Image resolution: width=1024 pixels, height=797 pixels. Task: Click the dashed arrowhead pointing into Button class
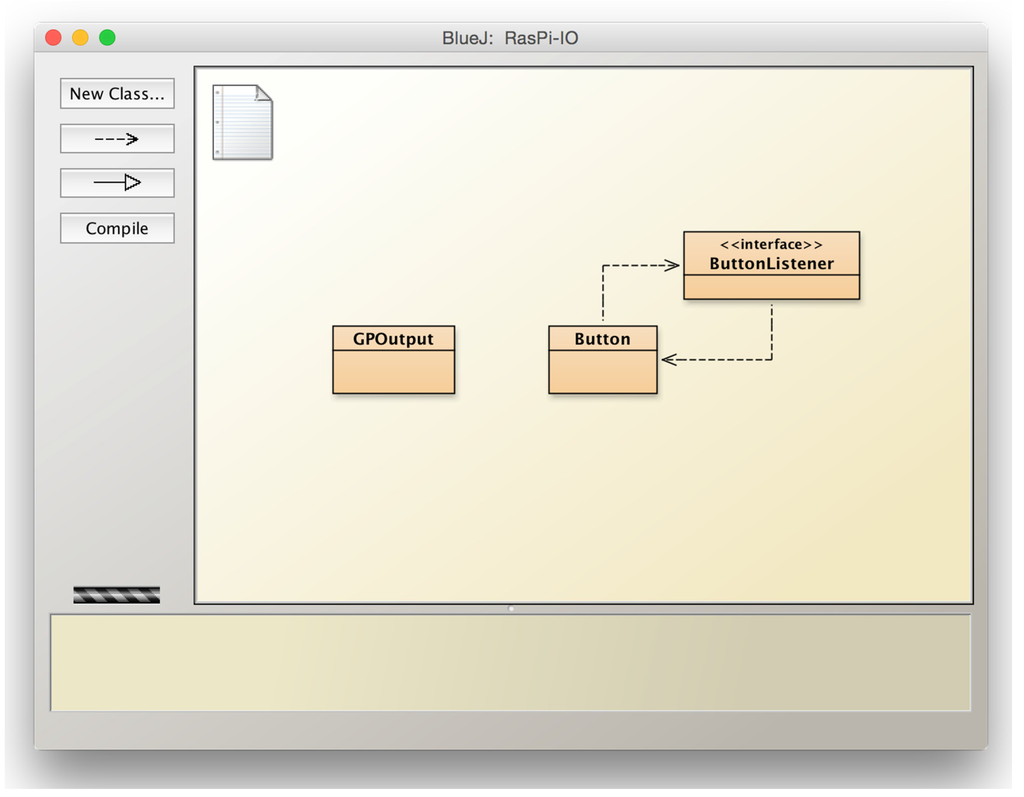click(669, 359)
